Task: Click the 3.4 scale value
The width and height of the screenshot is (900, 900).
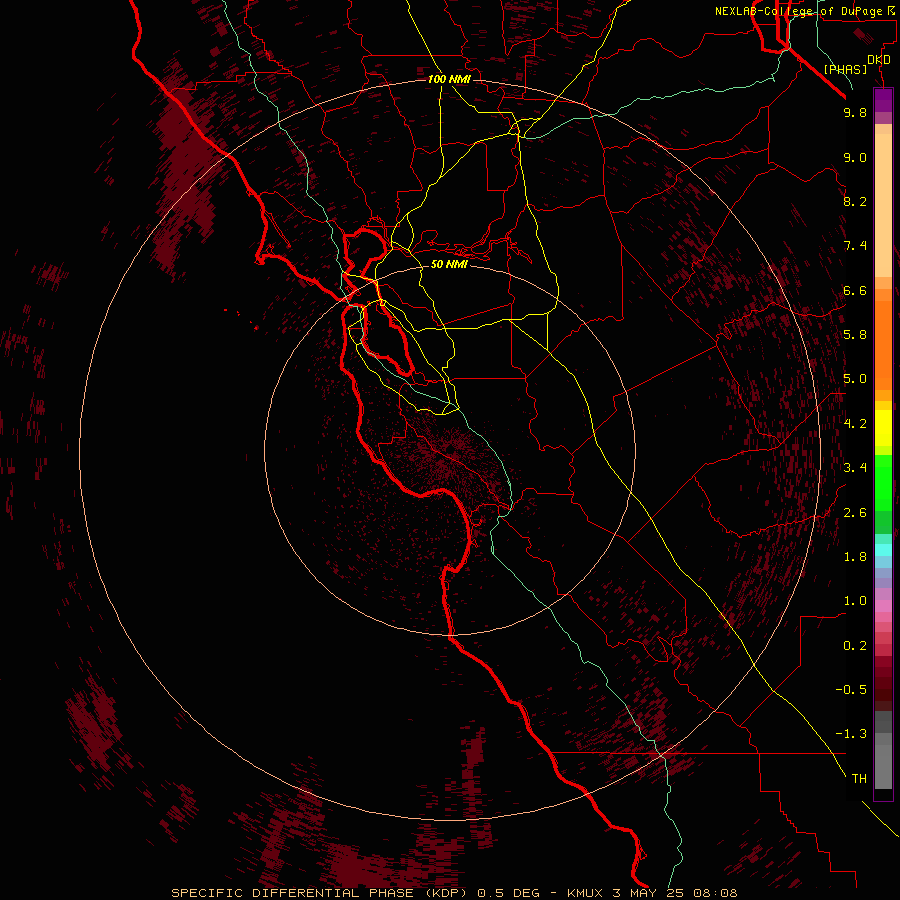Action: [x=855, y=468]
